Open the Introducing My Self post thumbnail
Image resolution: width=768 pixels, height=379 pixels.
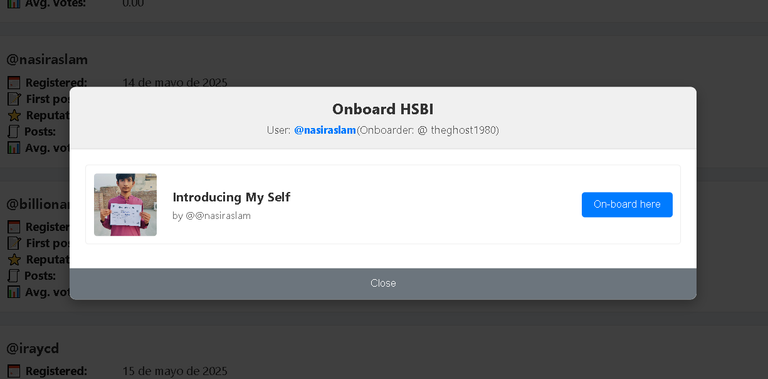pyautogui.click(x=125, y=205)
